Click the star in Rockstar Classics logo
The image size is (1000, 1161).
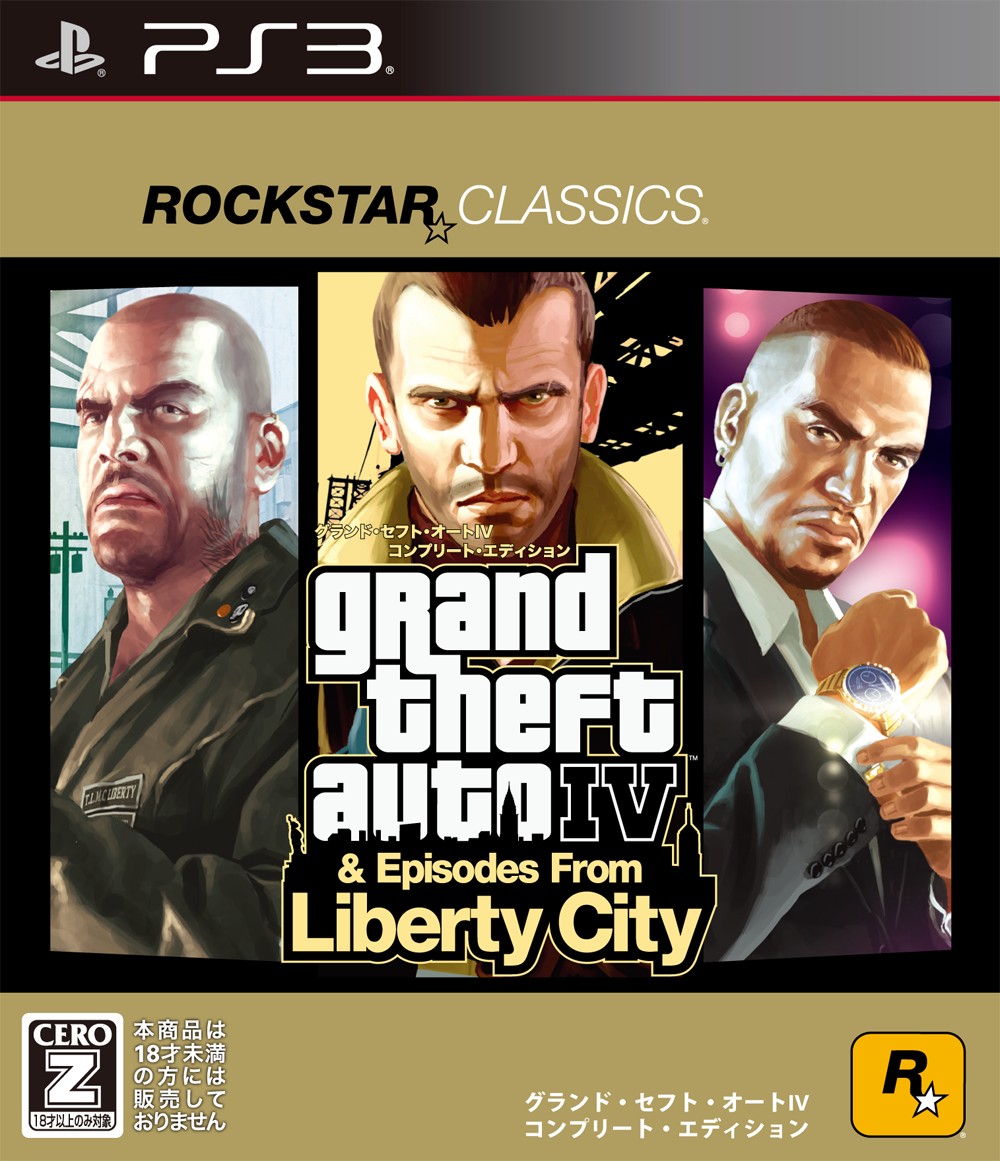(x=438, y=229)
